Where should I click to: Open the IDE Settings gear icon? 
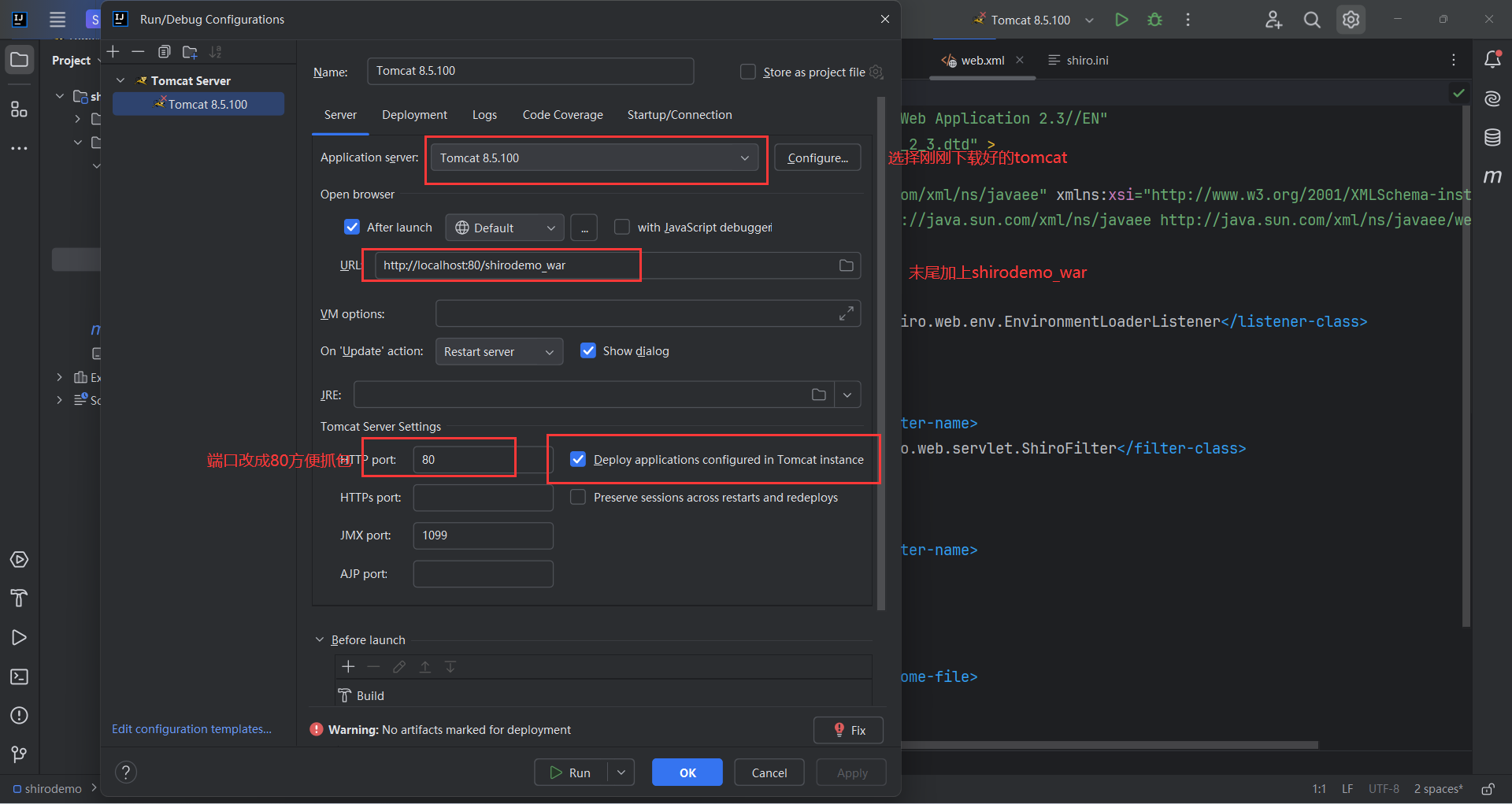pyautogui.click(x=1351, y=20)
